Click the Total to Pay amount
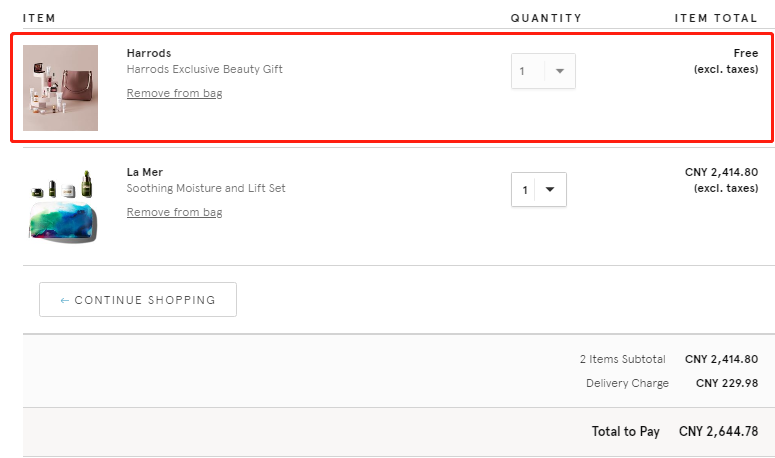The height and width of the screenshot is (458, 775). point(719,431)
